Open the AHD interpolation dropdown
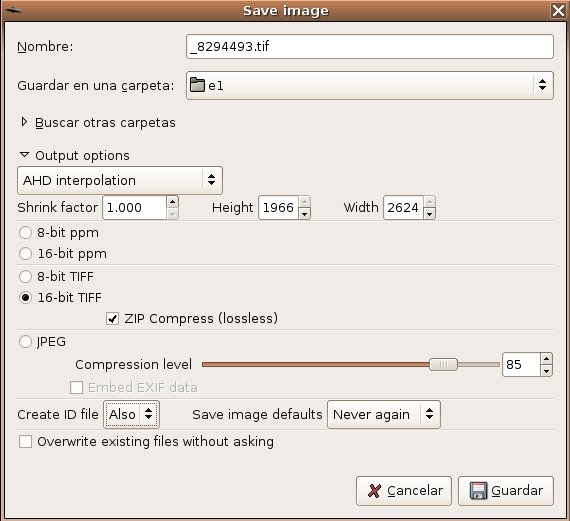 coord(120,180)
